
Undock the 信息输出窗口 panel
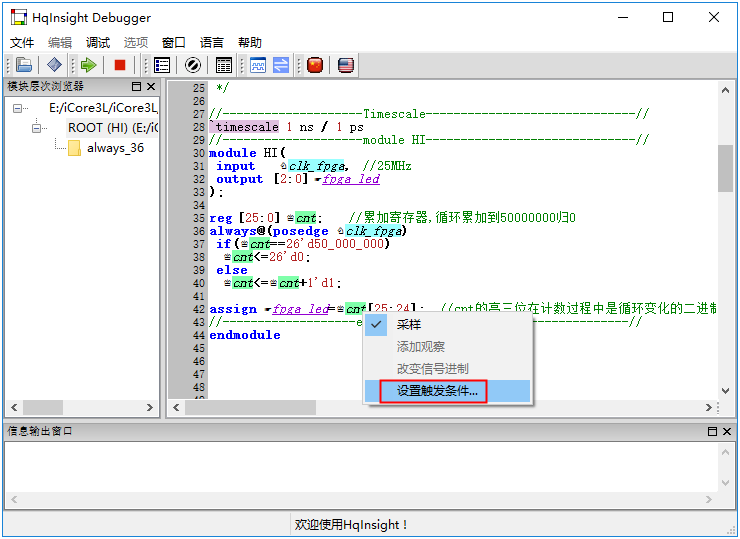point(712,431)
